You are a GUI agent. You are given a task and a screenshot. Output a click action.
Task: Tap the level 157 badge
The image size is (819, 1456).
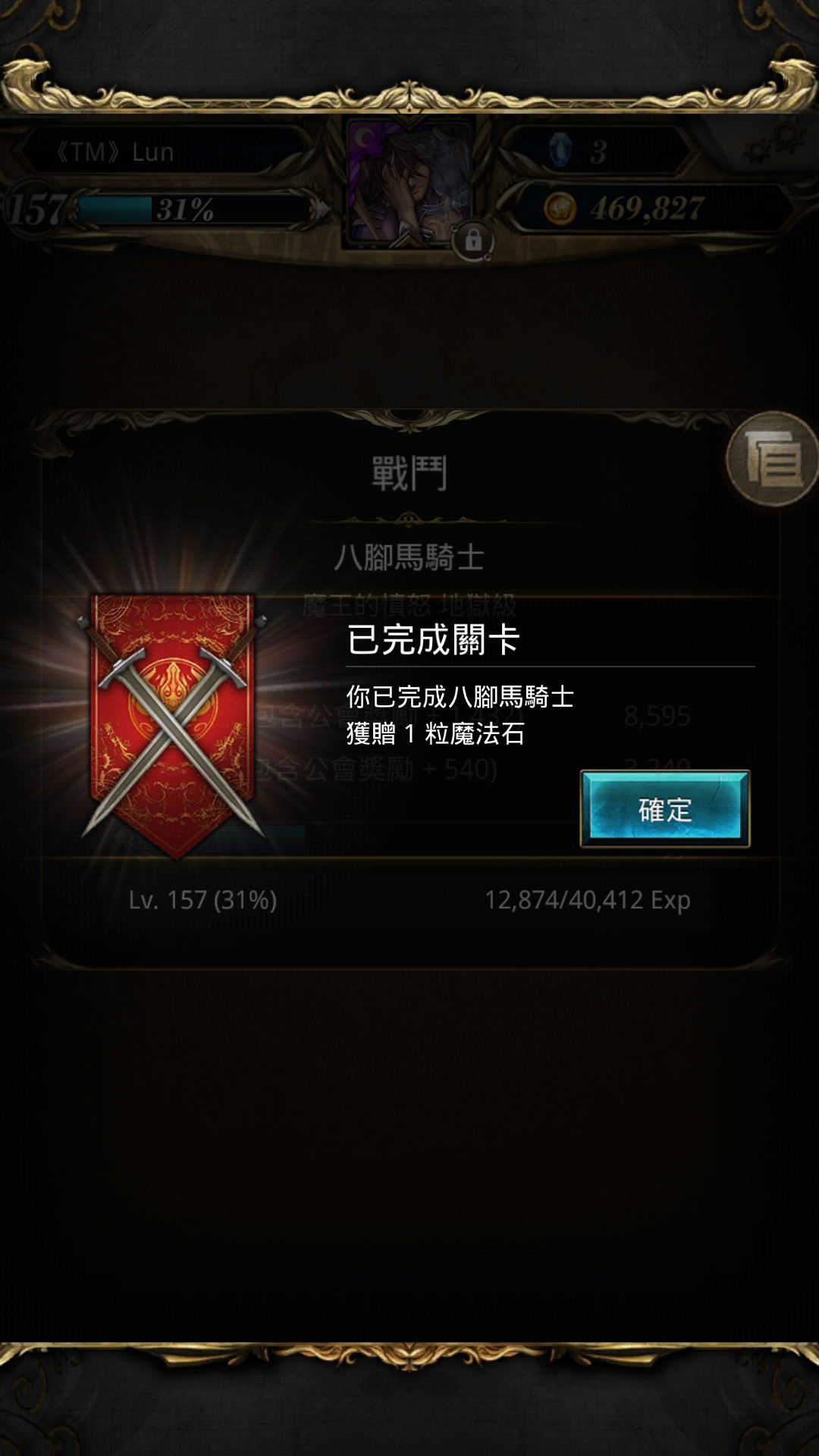tap(36, 209)
